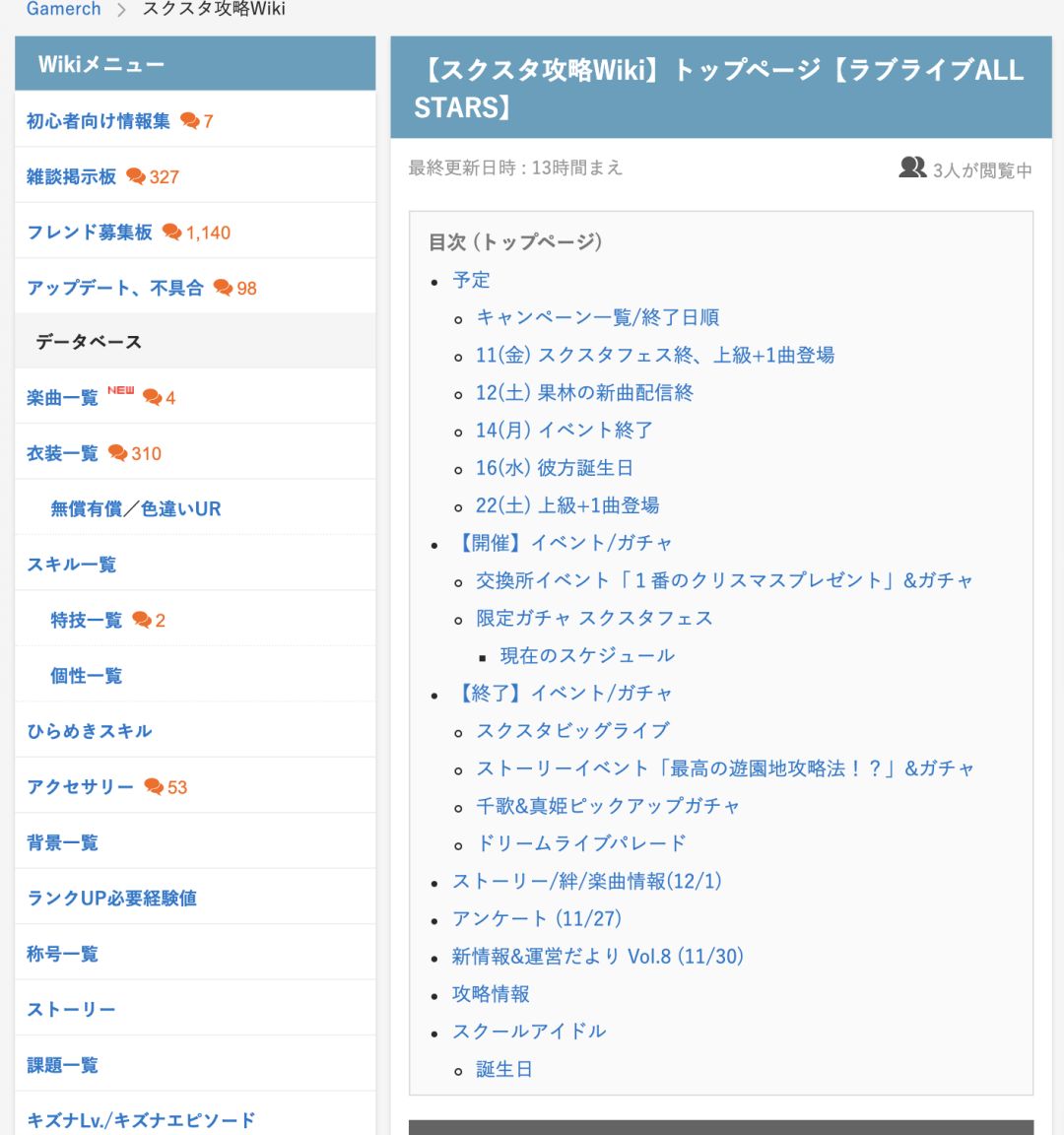
Task: Select ひらめきスキル menu entry
Action: coord(90,731)
